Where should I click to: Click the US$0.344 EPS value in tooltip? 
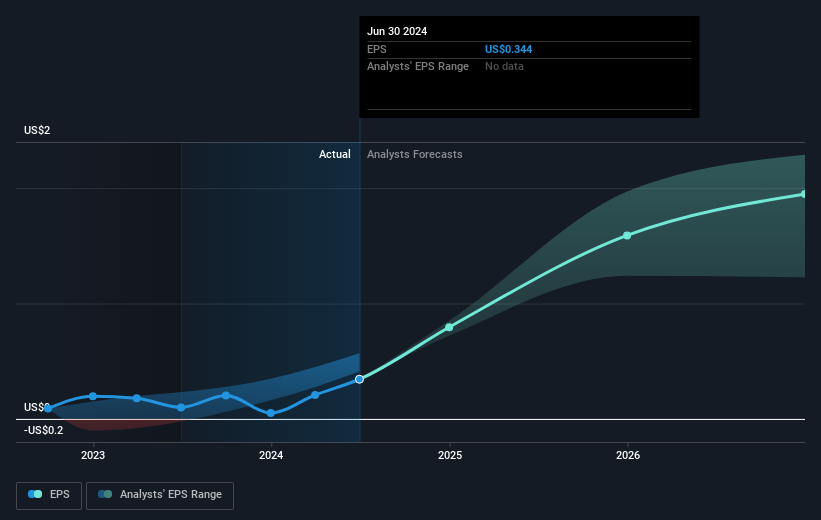tap(508, 49)
